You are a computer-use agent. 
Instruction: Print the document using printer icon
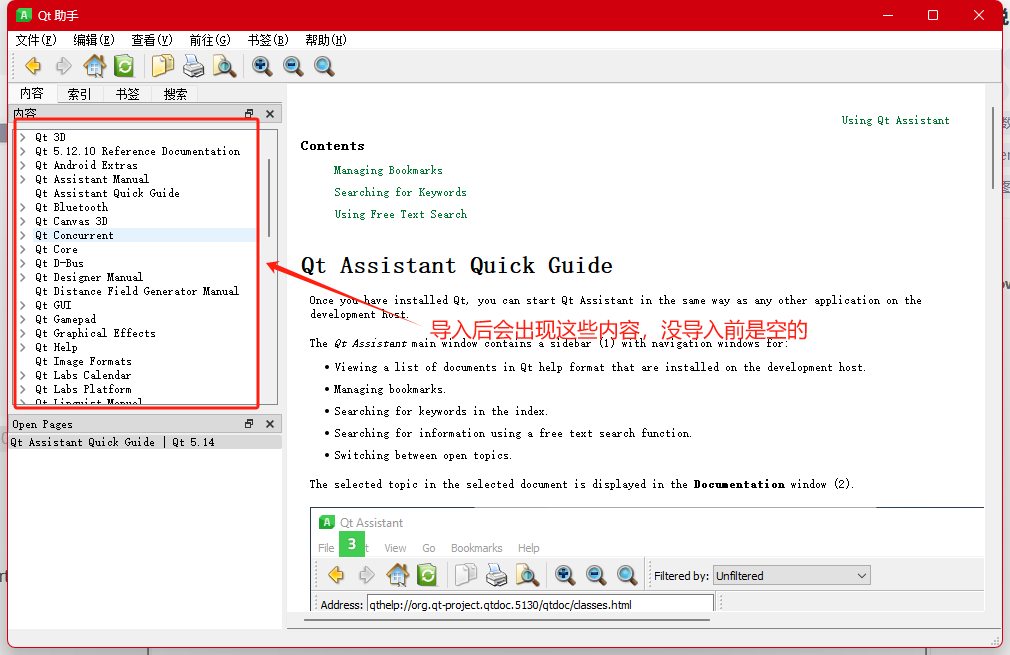tap(193, 66)
